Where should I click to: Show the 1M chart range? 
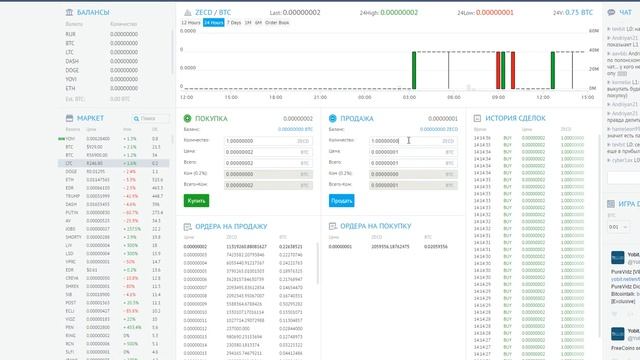248,22
